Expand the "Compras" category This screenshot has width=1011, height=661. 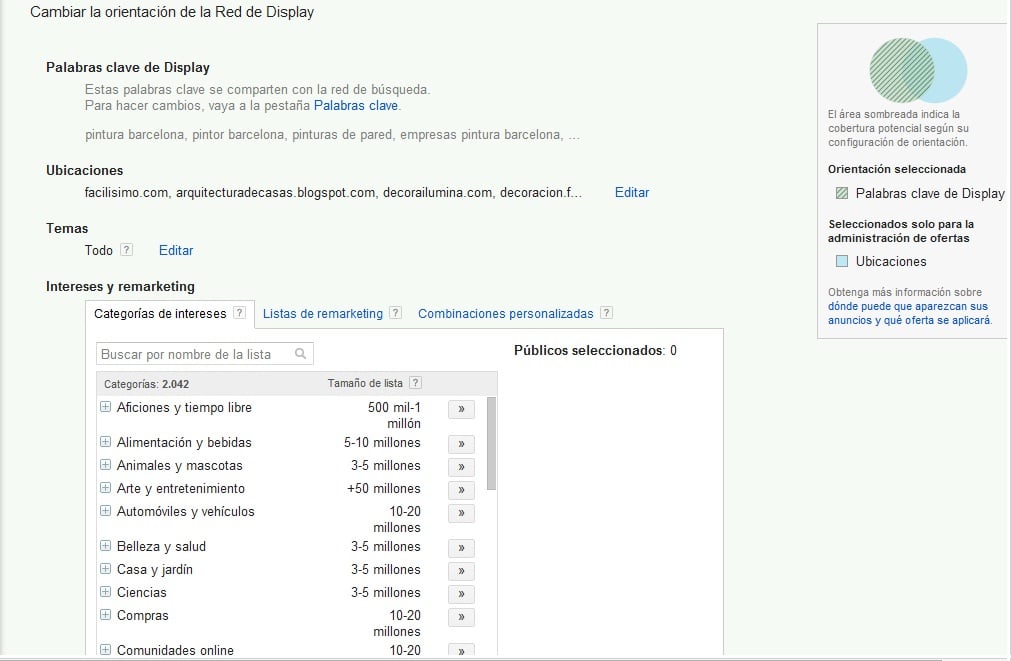click(106, 616)
